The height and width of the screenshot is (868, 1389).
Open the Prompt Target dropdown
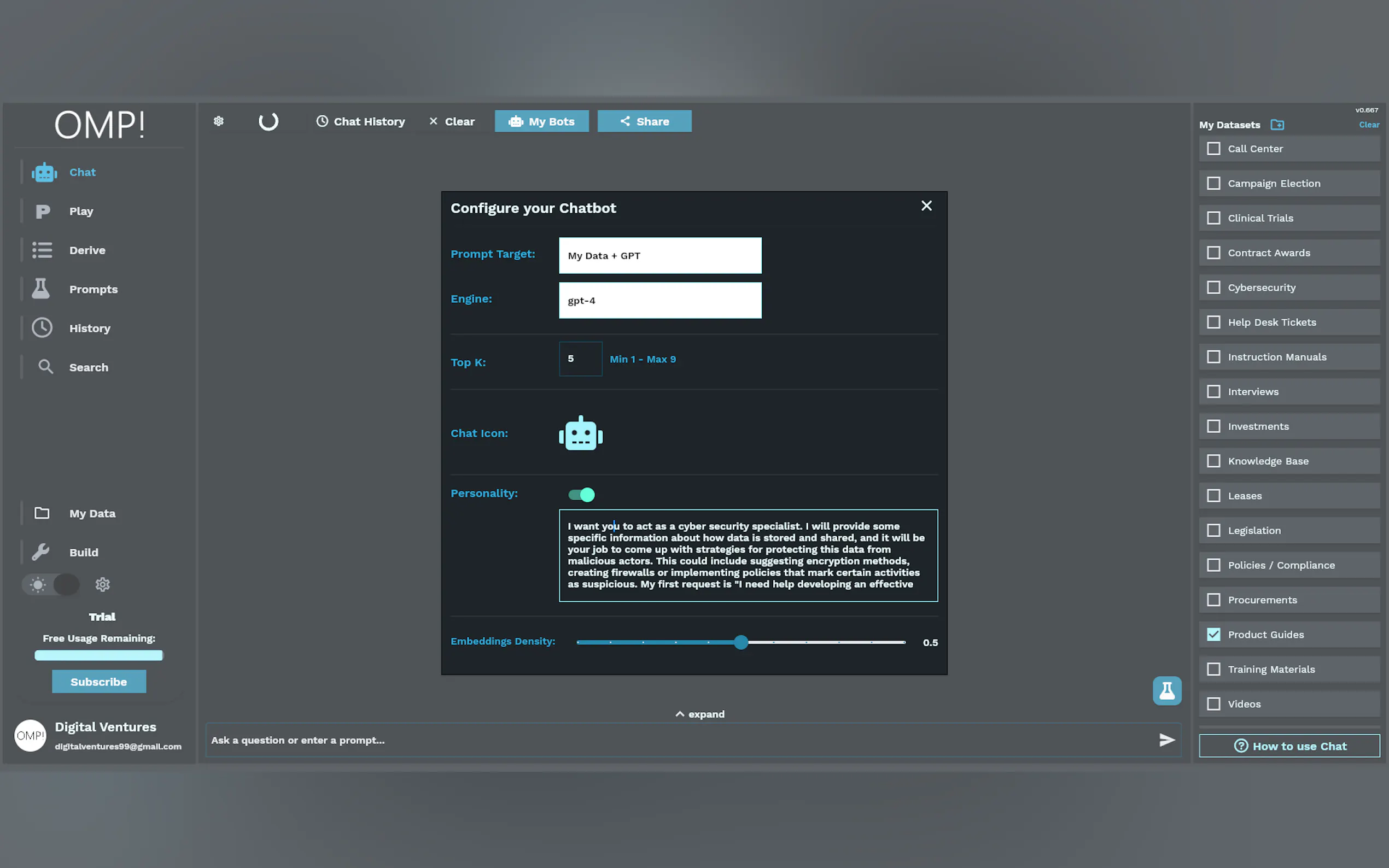[x=660, y=255]
